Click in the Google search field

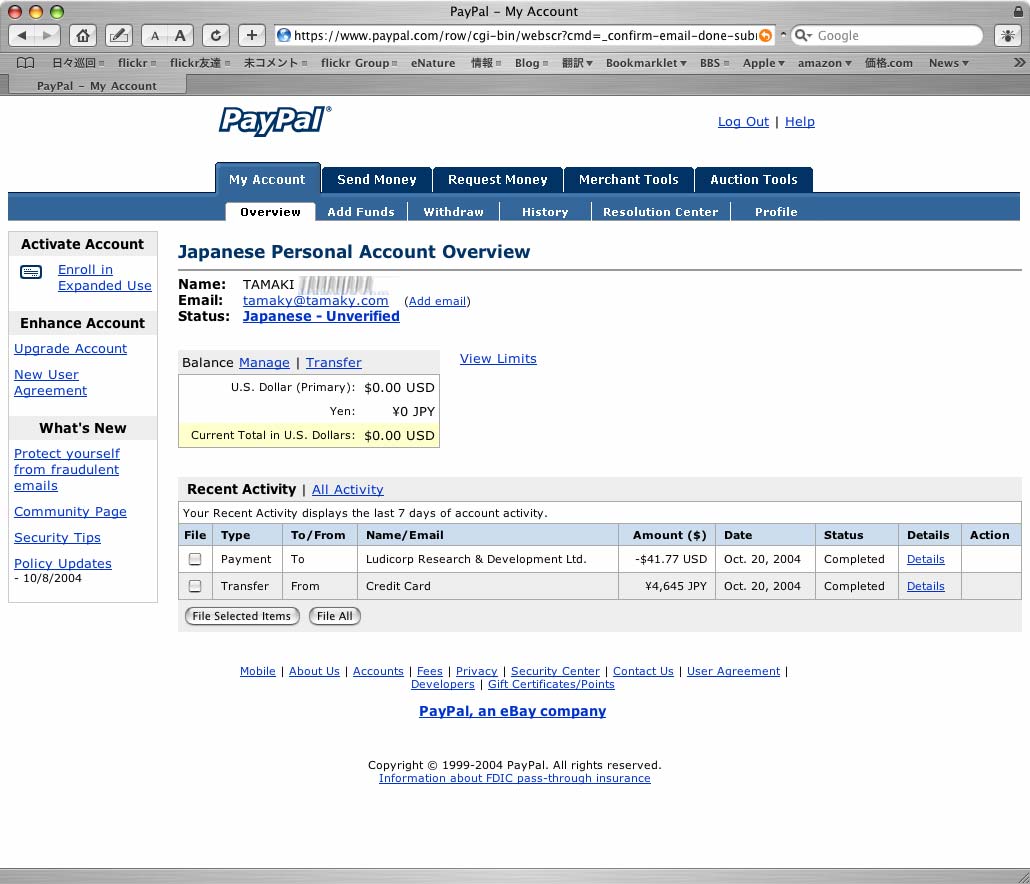[890, 35]
